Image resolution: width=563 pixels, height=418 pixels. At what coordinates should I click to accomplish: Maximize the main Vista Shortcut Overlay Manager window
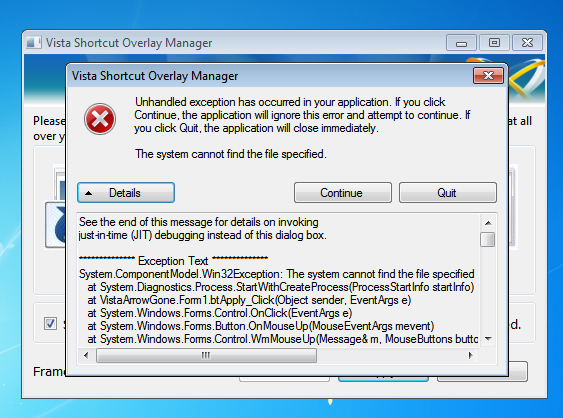494,43
